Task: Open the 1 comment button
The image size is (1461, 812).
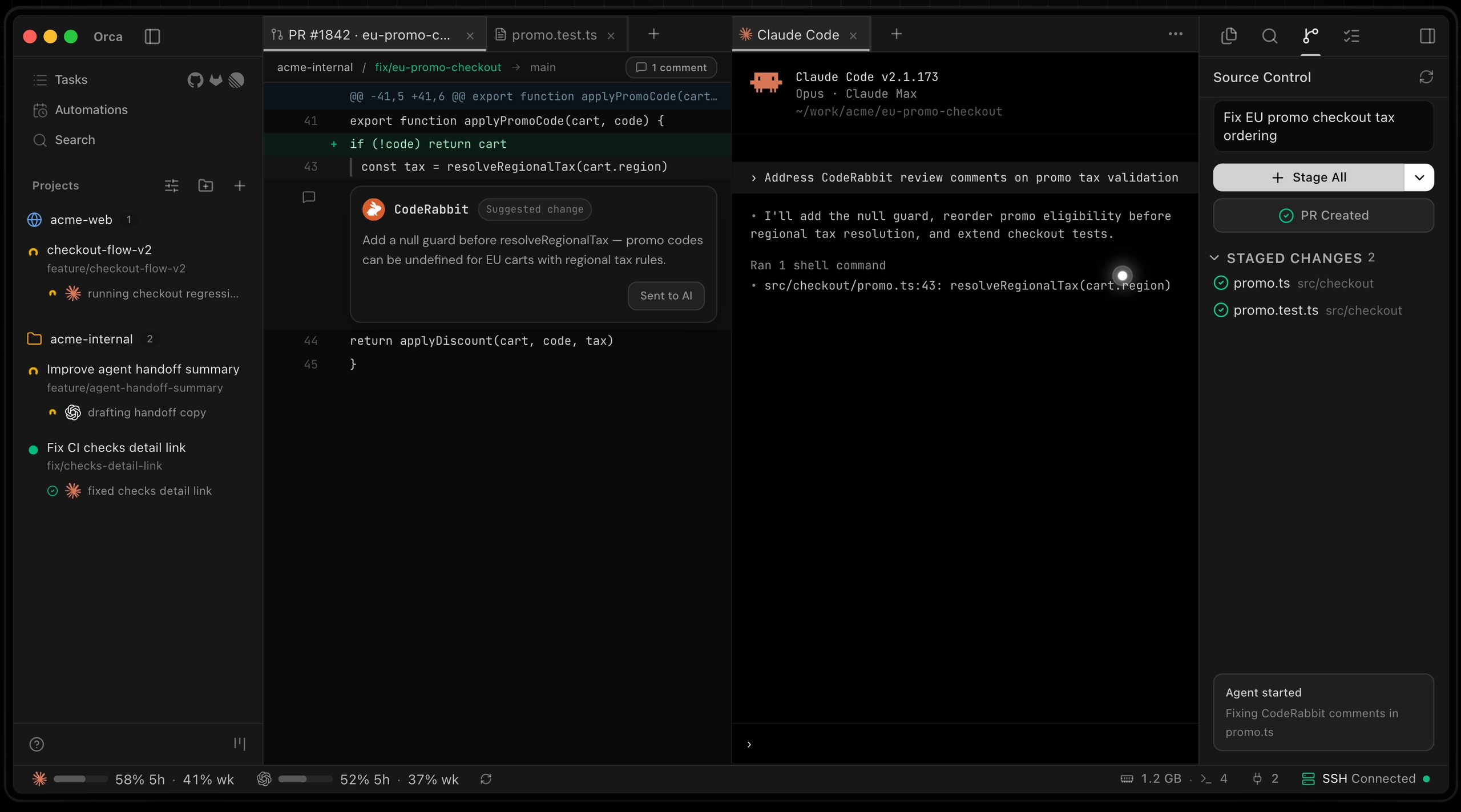Action: 671,67
